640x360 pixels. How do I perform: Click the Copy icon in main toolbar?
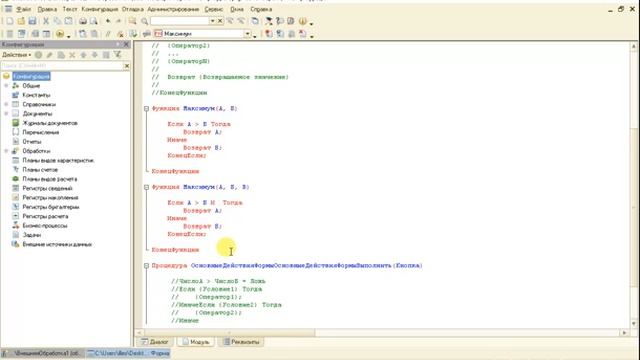pyautogui.click(x=57, y=21)
